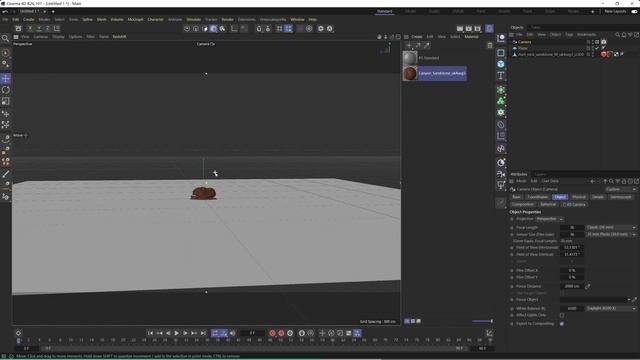Screen dimensions: 640x360
Task: Toggle Z-axis lock in top toolbar
Action: (47, 29)
